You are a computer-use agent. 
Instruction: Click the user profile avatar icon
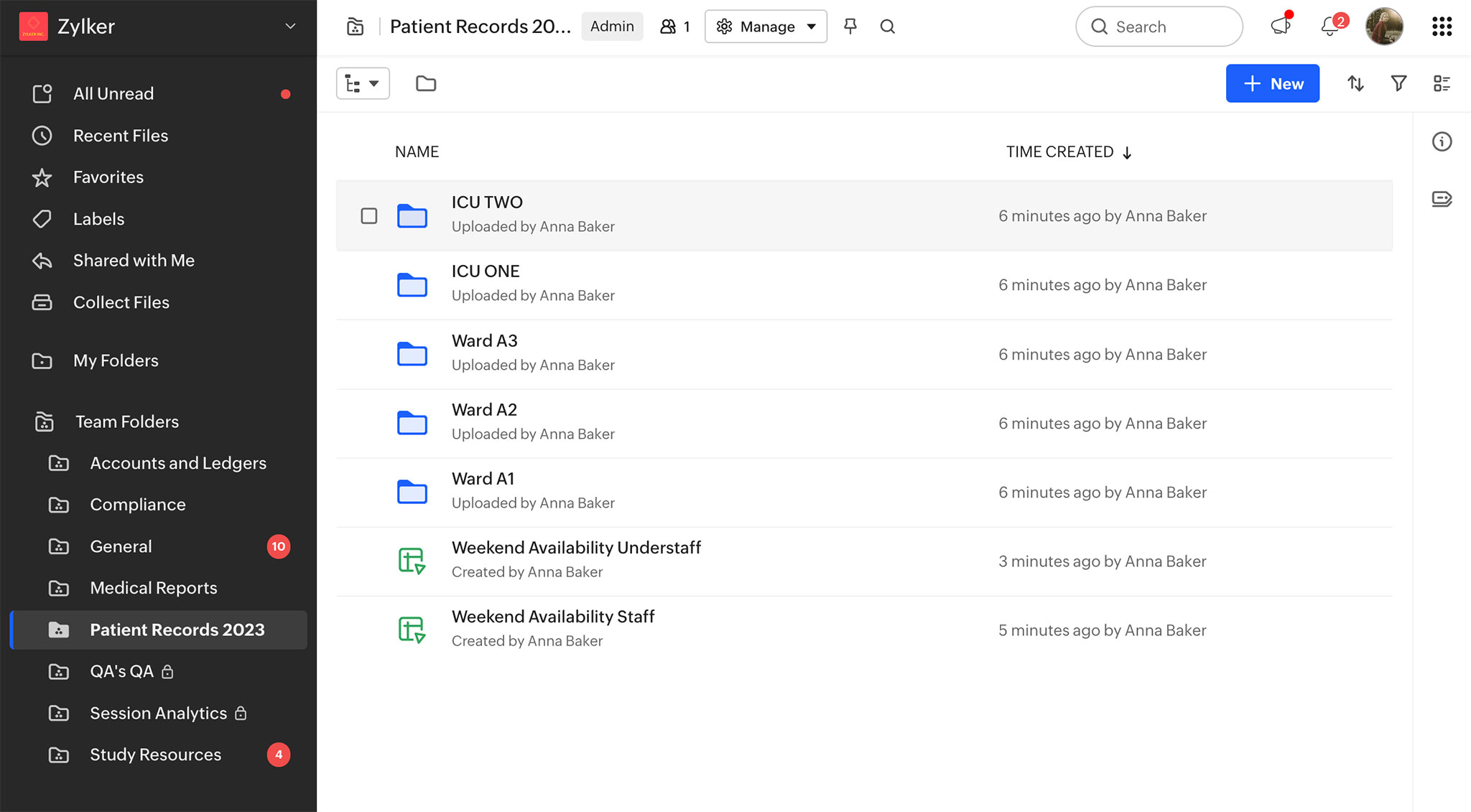tap(1386, 26)
